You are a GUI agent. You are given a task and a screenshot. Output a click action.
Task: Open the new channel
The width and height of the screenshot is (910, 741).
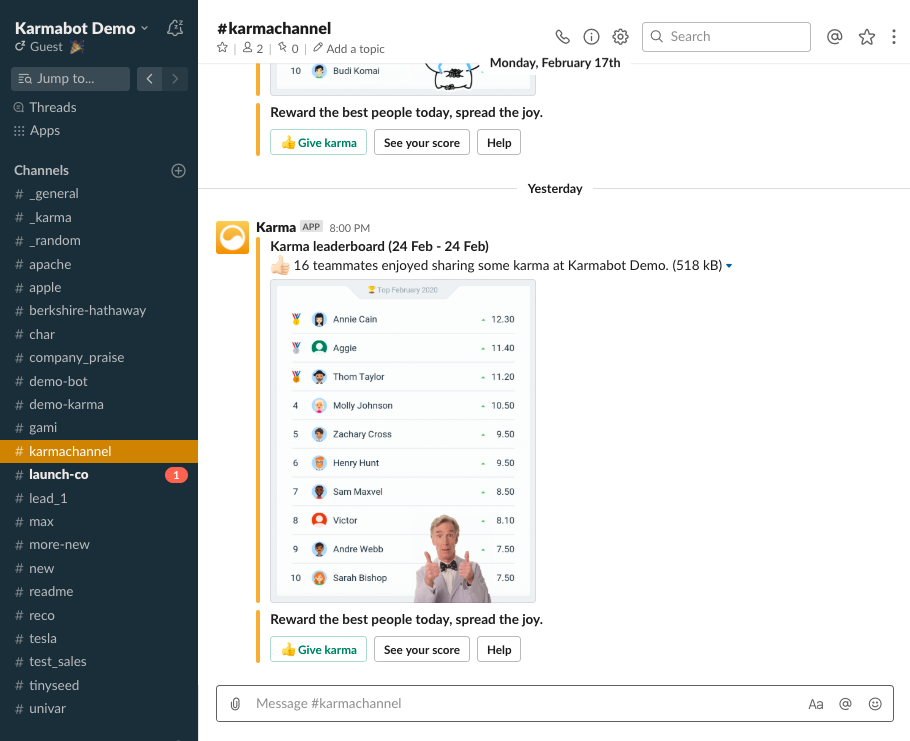coord(99,569)
